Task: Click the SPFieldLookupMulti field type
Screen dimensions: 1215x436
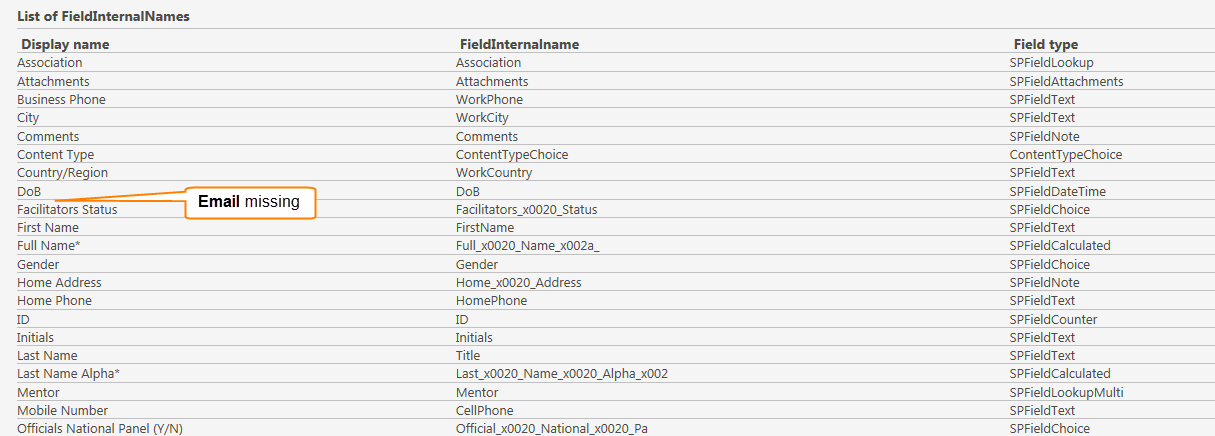Action: click(1066, 393)
